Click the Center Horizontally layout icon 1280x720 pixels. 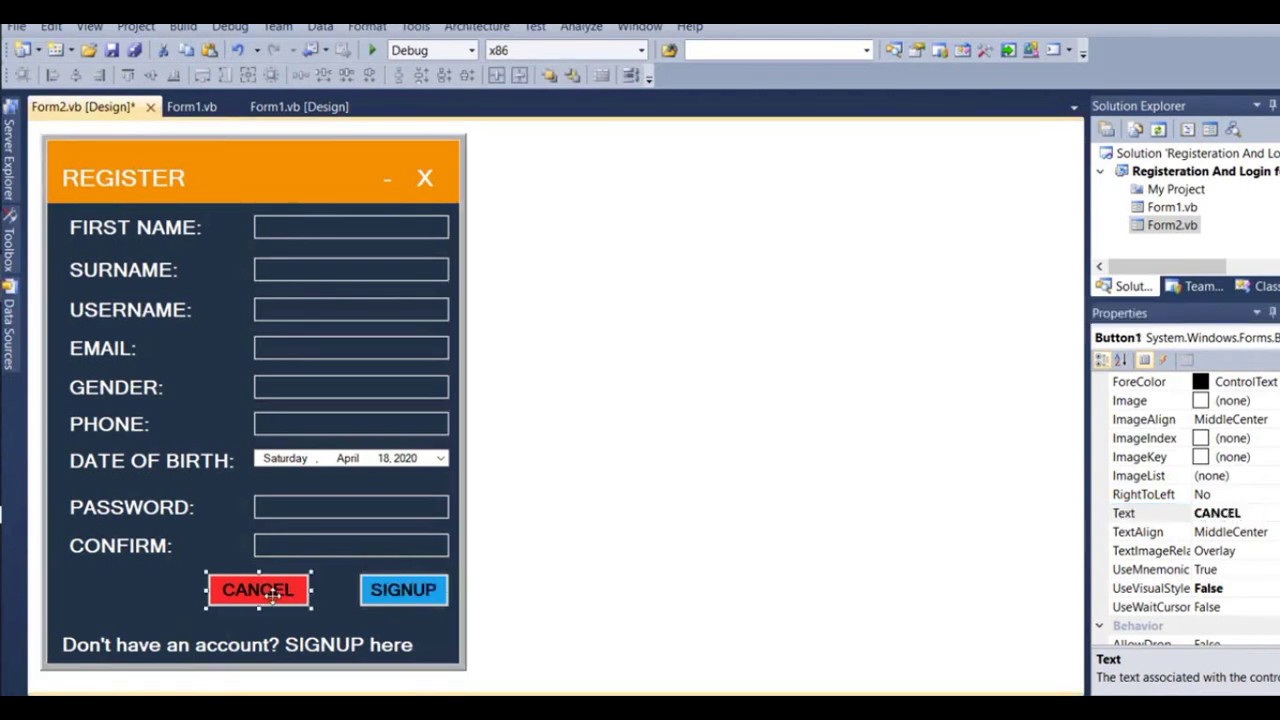(x=496, y=75)
